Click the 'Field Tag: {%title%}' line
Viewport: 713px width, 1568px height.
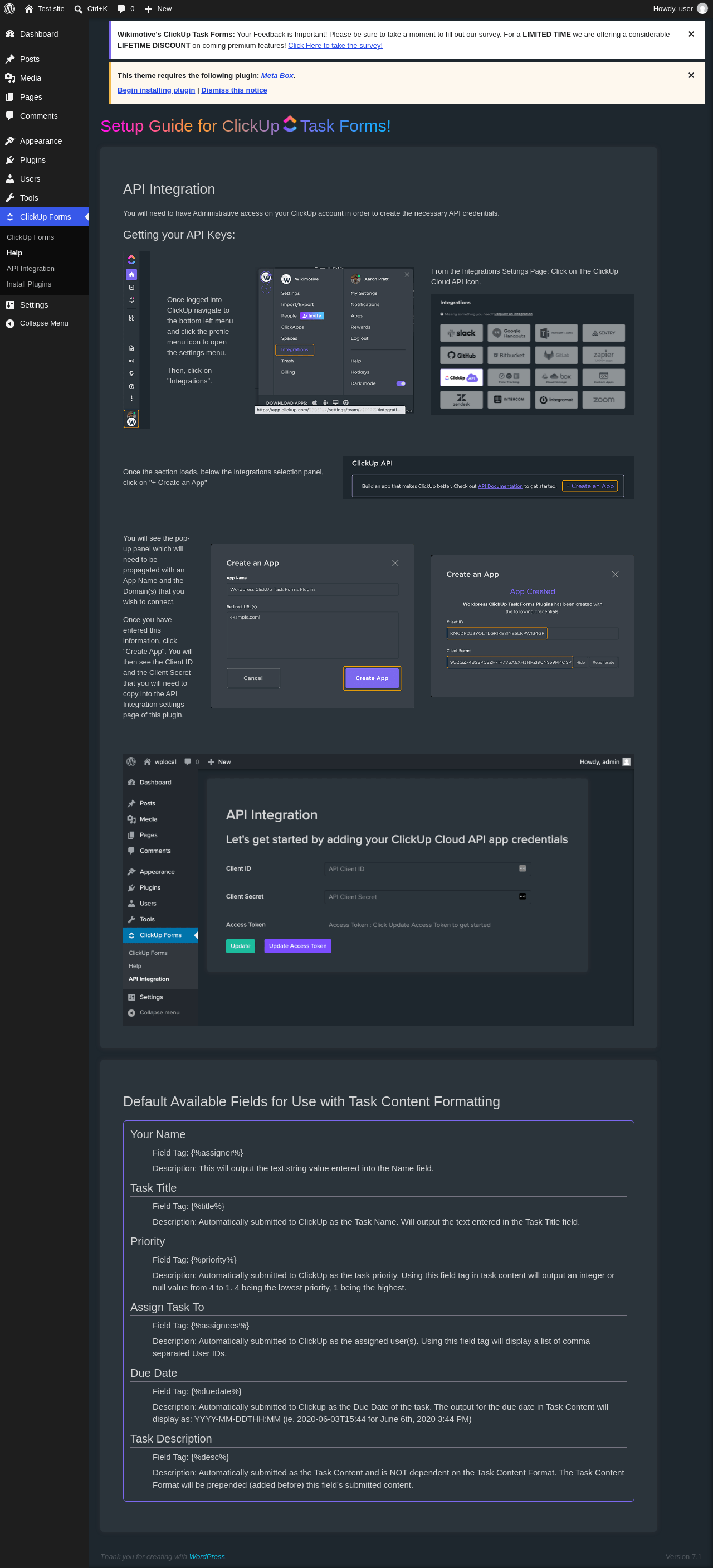pyautogui.click(x=189, y=1206)
